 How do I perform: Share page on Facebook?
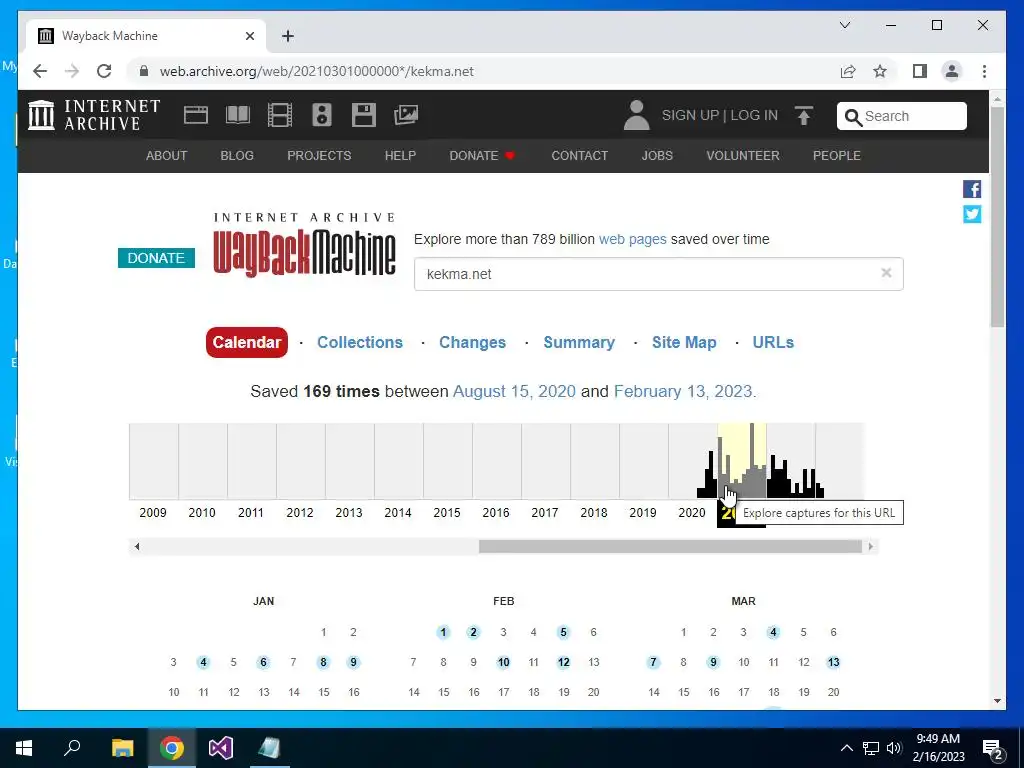point(972,189)
